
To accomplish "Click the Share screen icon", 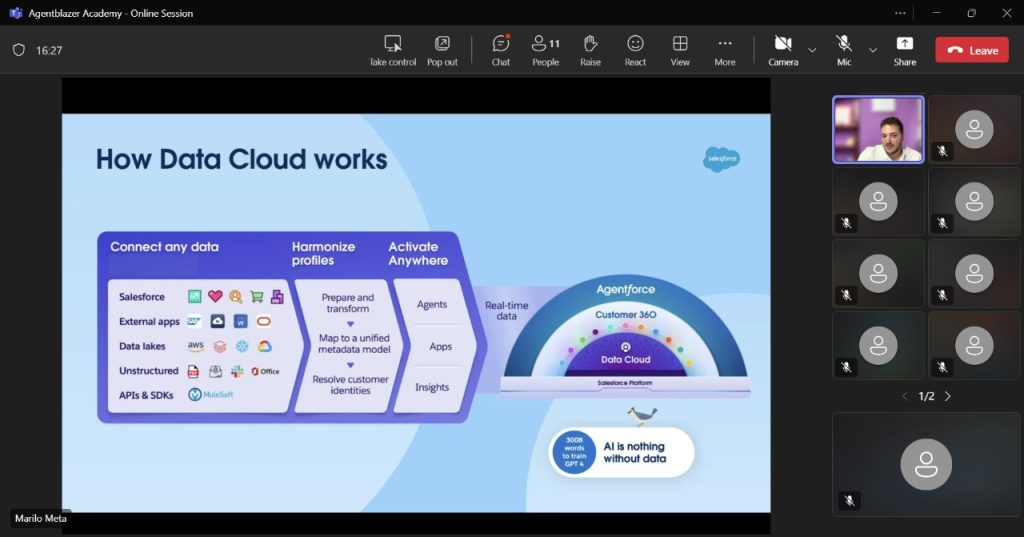I will pyautogui.click(x=904, y=50).
